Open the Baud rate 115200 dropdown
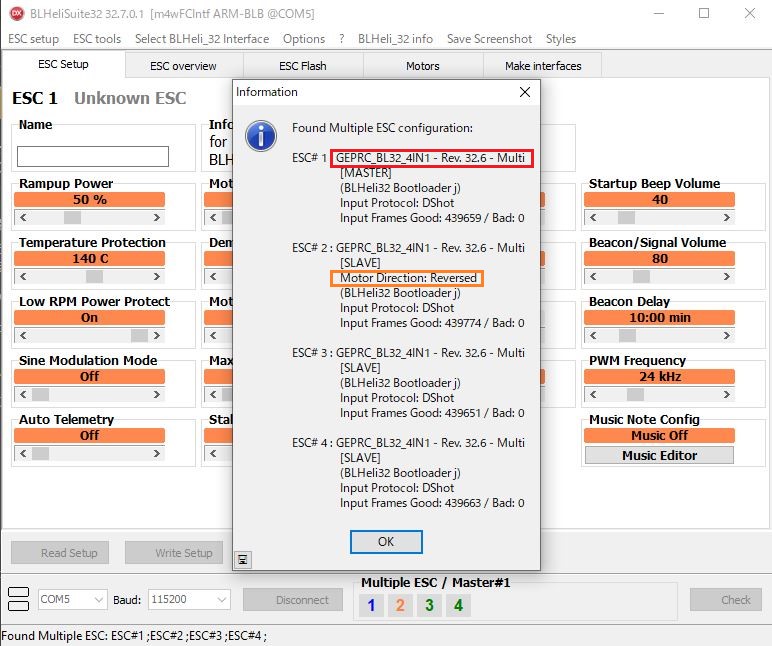 pyautogui.click(x=222, y=600)
